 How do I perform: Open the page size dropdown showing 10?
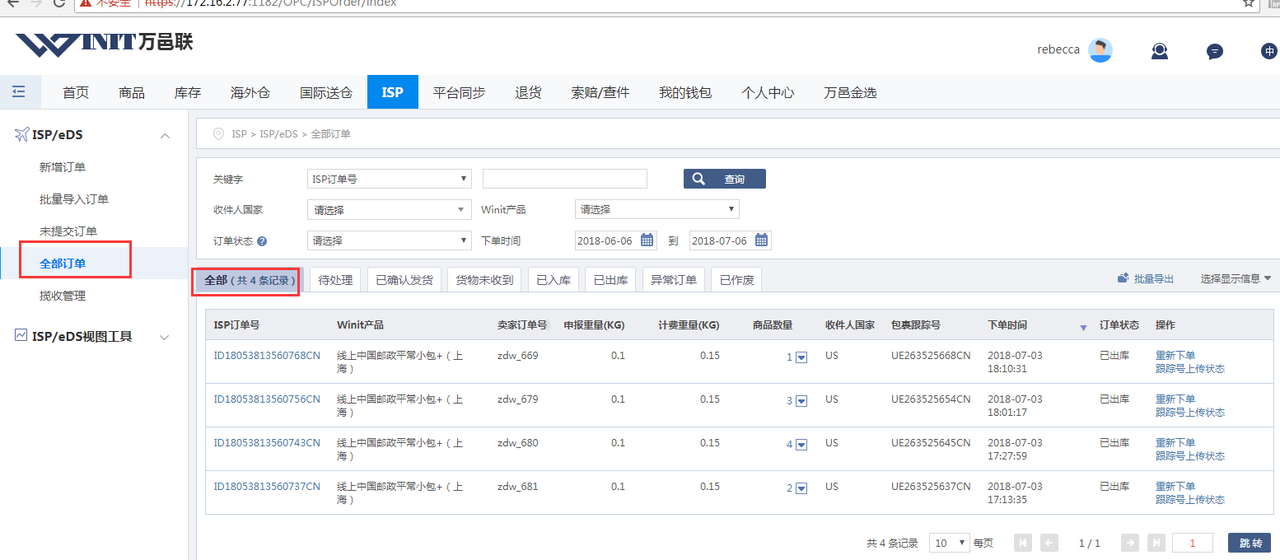click(x=949, y=542)
